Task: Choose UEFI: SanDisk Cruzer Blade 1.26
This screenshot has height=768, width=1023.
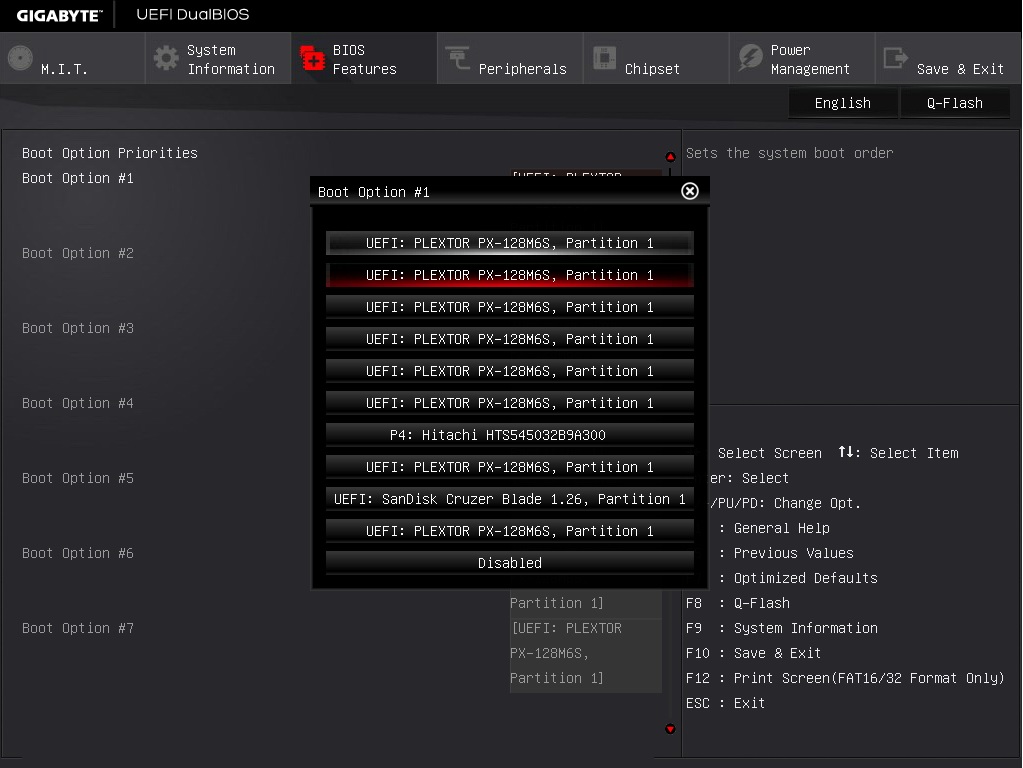Action: (510, 499)
